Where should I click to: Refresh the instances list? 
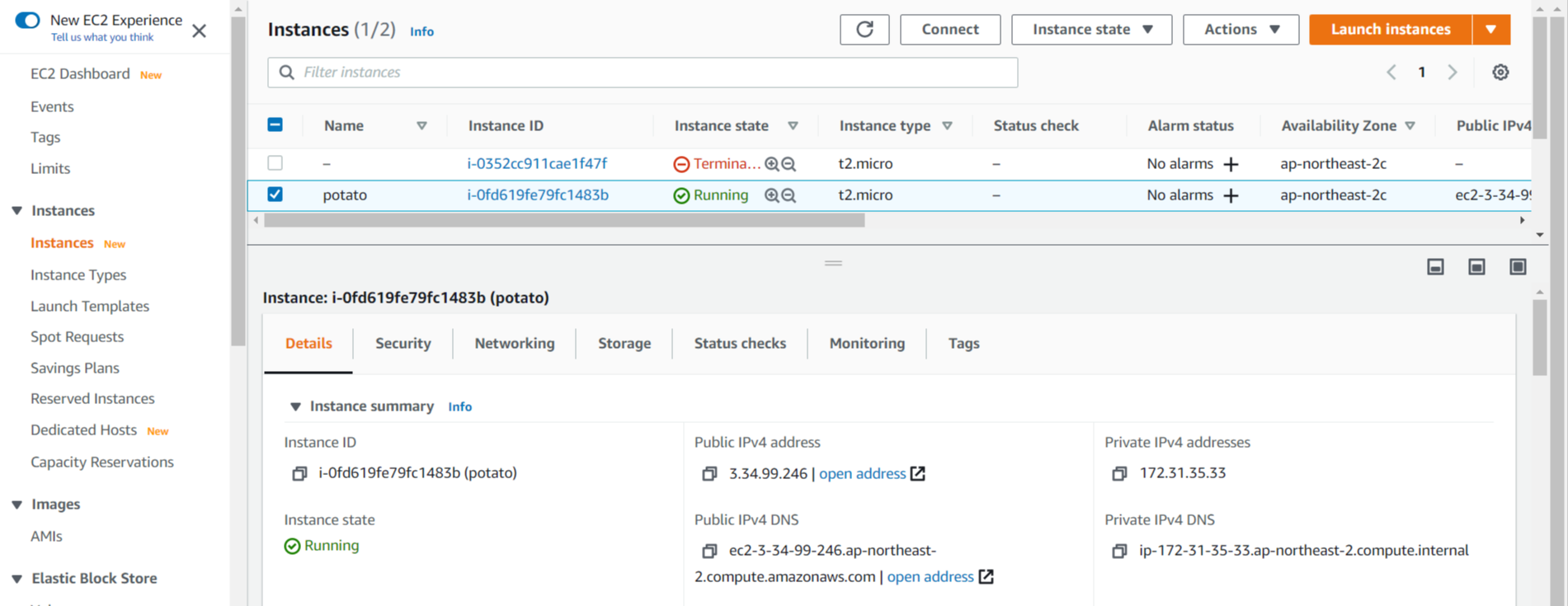864,30
